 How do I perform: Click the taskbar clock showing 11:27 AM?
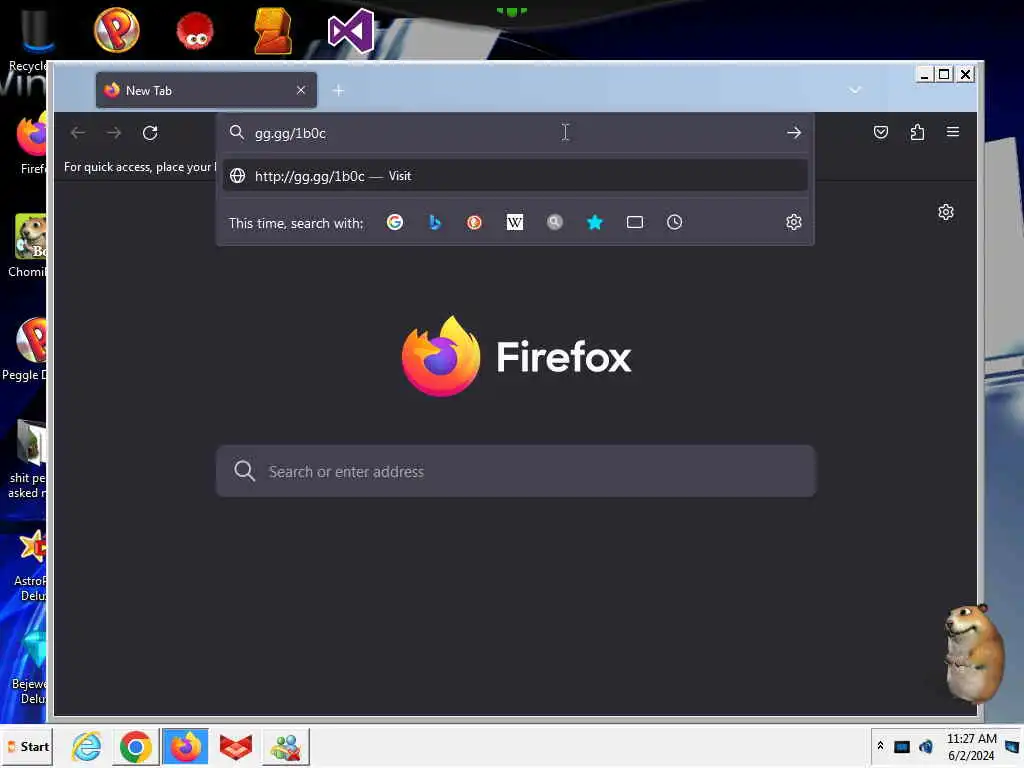click(x=971, y=746)
